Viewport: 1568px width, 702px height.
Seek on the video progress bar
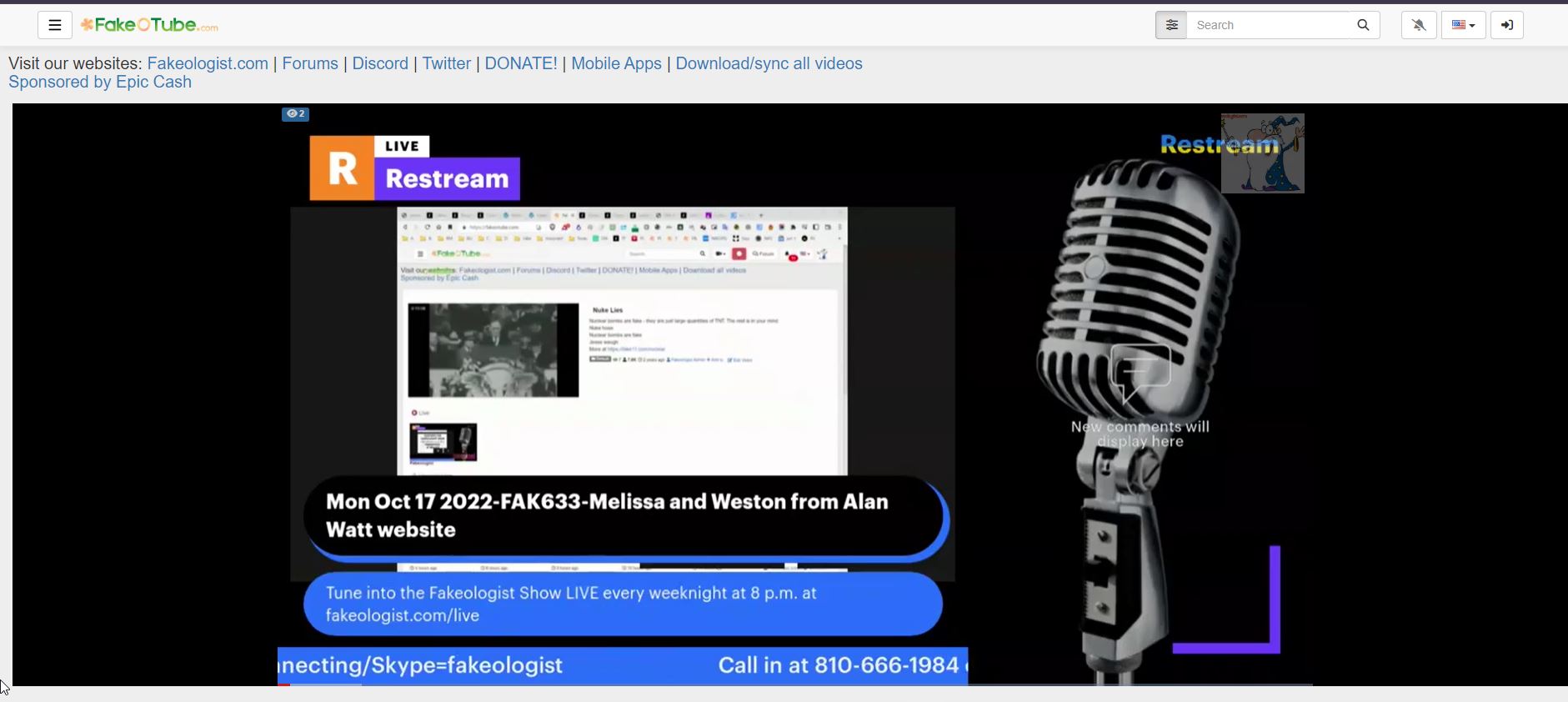[795, 684]
